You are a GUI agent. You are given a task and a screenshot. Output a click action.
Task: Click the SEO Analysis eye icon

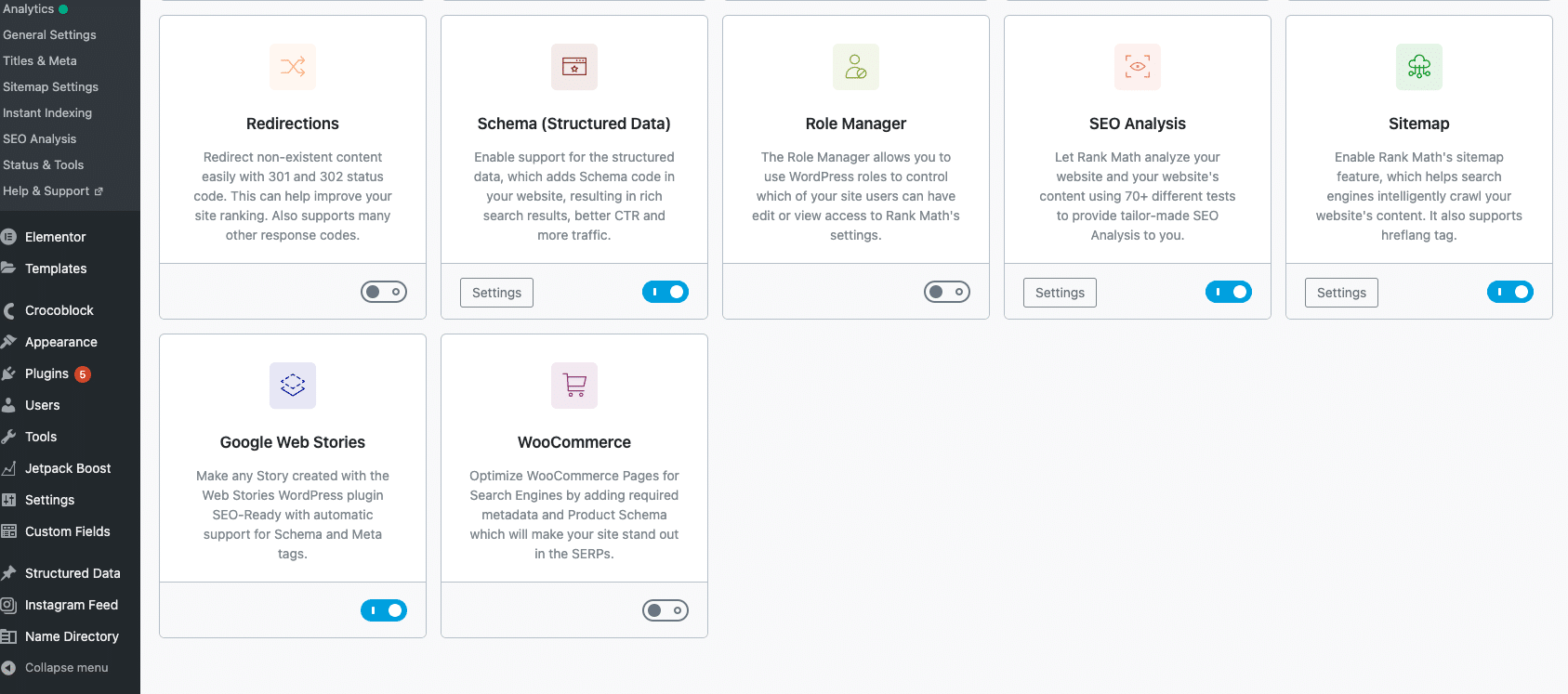coord(1137,66)
